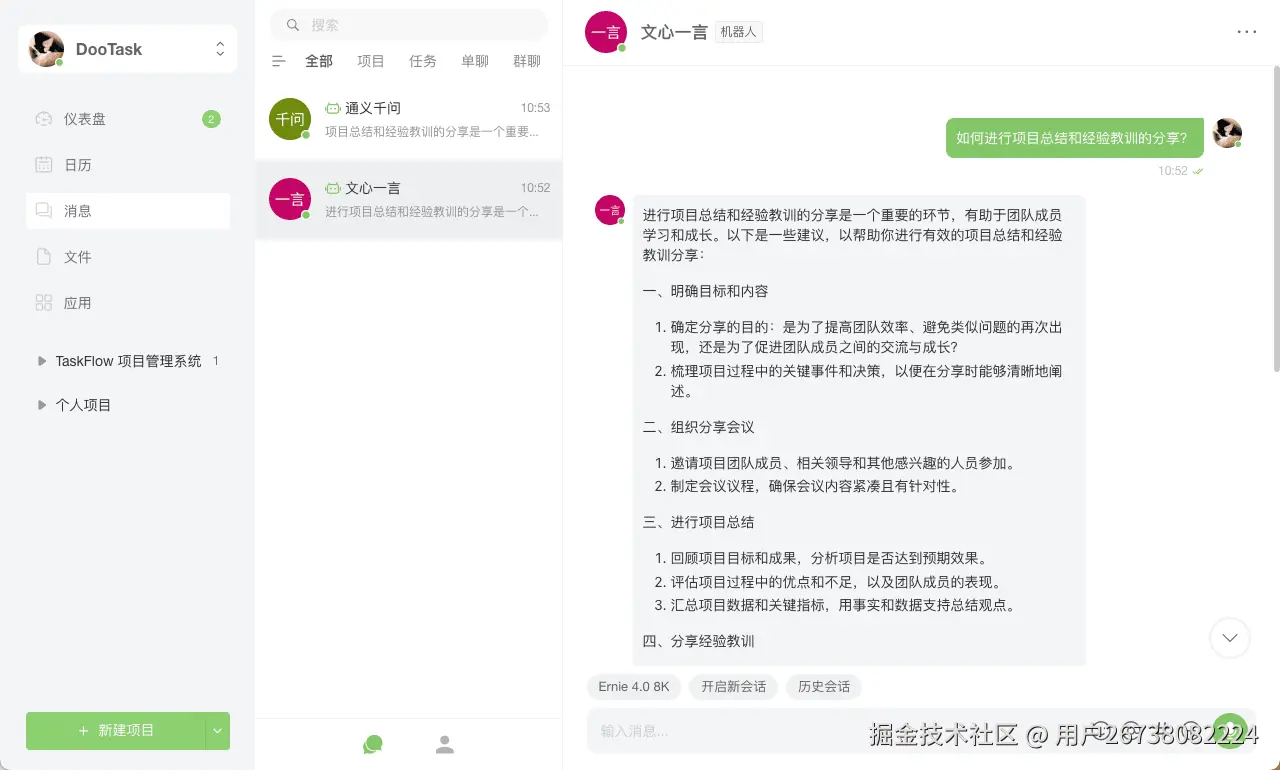Select the 项目 tab

(x=371, y=61)
